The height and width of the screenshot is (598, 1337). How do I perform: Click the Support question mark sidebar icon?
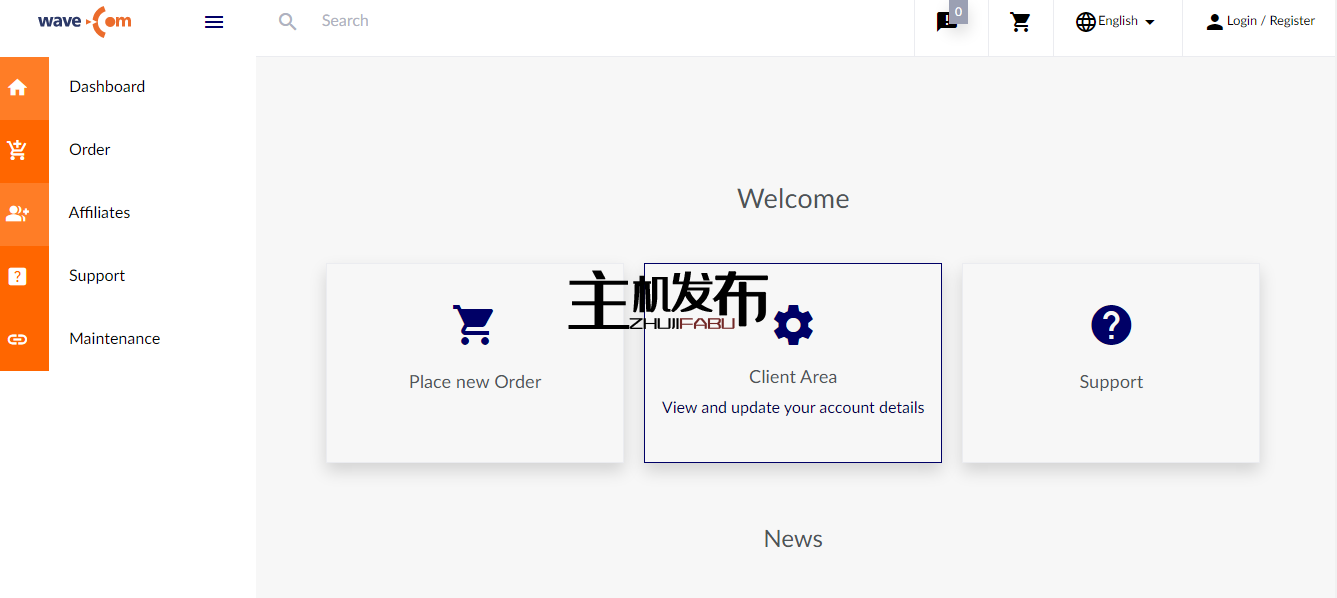[18, 276]
